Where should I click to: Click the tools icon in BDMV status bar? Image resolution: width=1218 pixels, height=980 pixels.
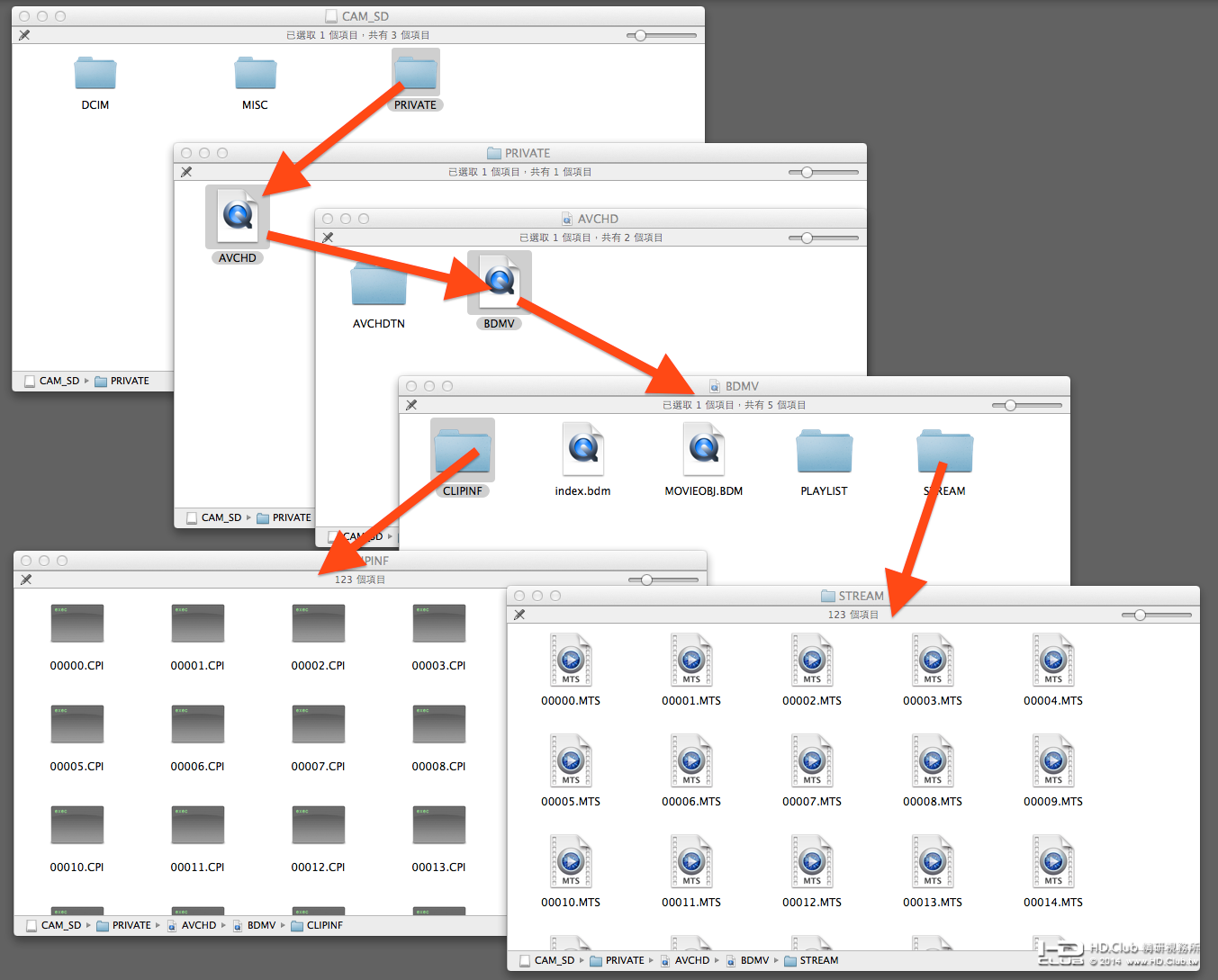coord(411,405)
